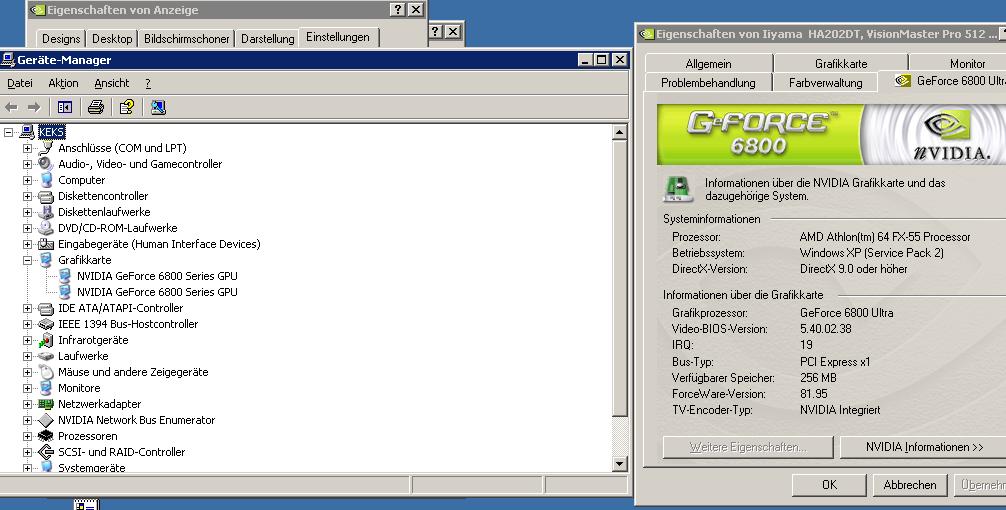Open the Aktion menu
The height and width of the screenshot is (510, 1006).
(x=63, y=83)
